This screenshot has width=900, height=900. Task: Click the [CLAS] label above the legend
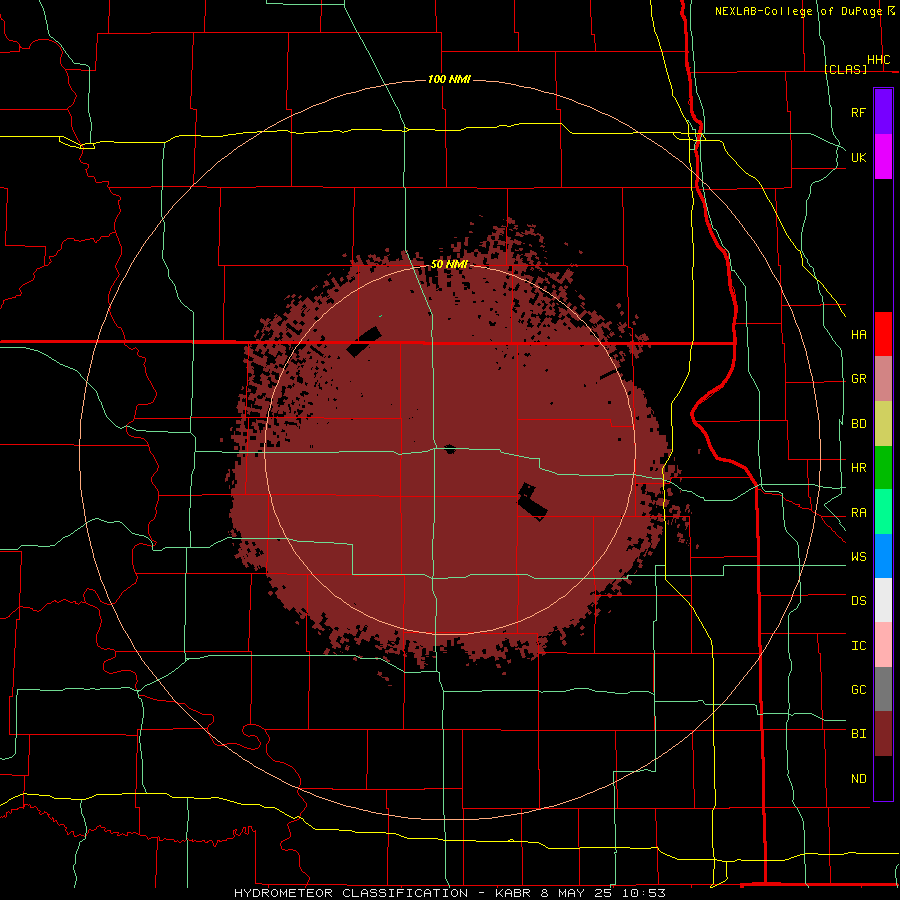tap(845, 69)
